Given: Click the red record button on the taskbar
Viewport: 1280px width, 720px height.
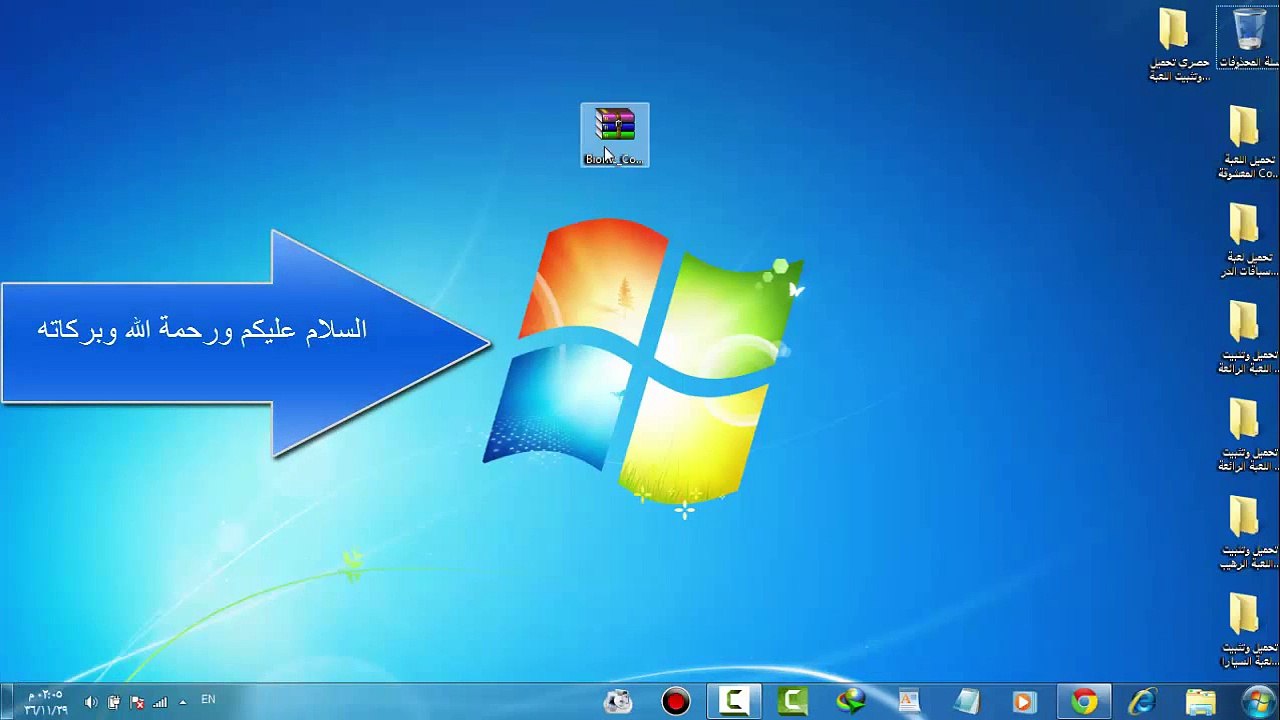Looking at the screenshot, I should [x=676, y=702].
